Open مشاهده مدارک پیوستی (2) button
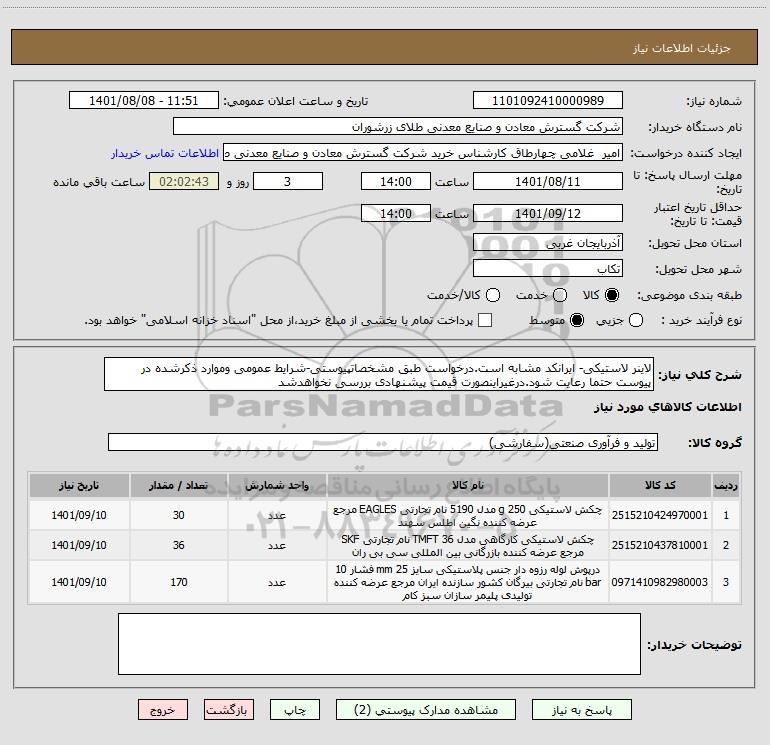 426,710
